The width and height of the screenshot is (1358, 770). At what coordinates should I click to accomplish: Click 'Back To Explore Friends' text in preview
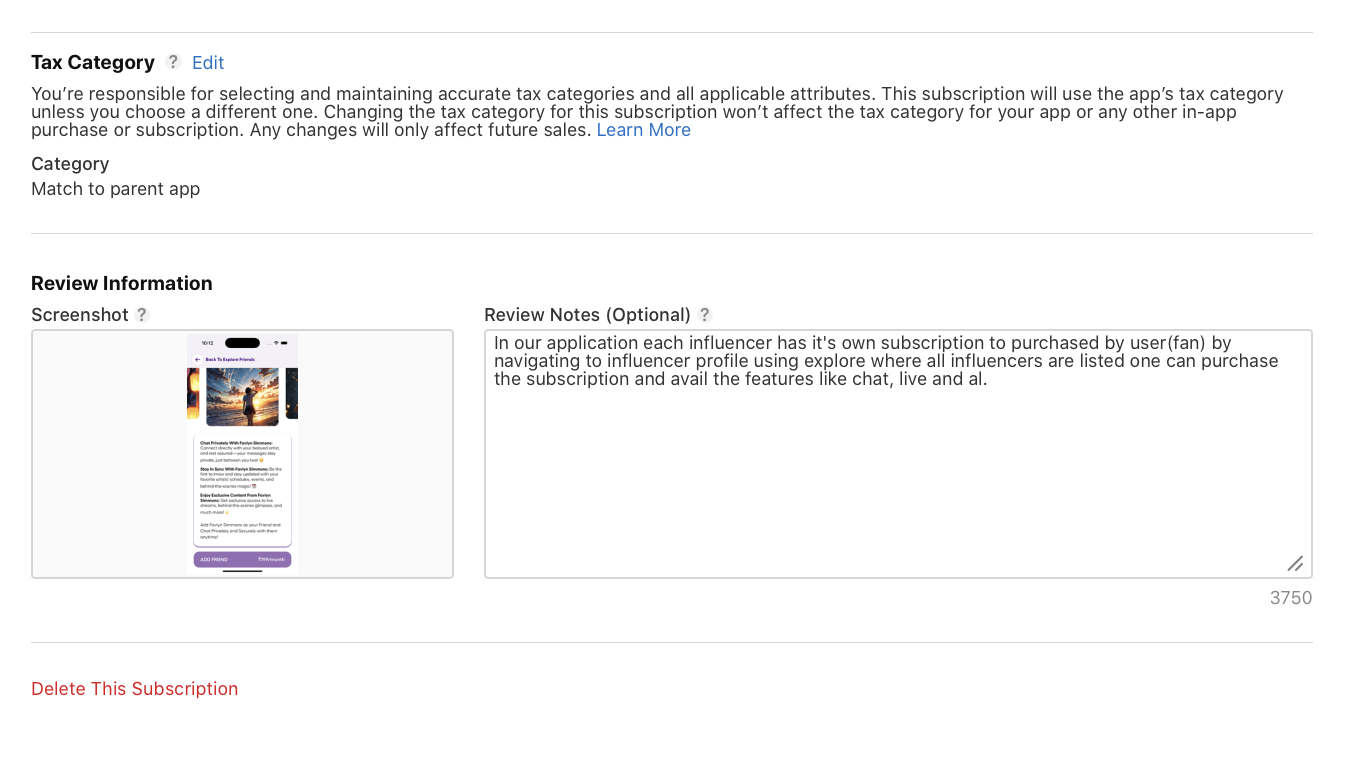click(230, 359)
